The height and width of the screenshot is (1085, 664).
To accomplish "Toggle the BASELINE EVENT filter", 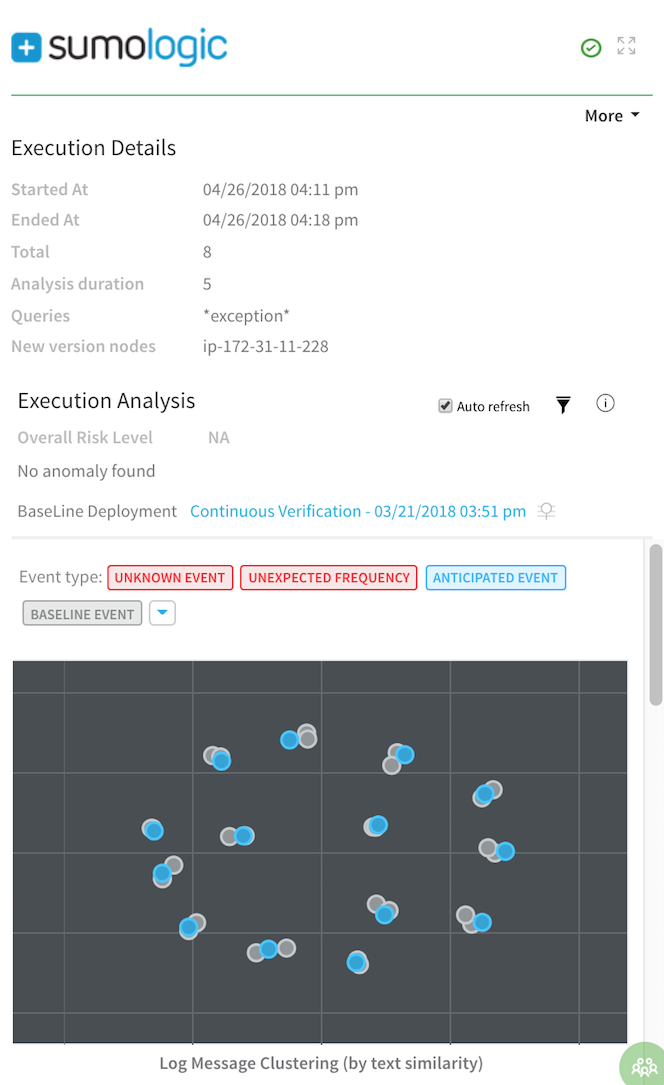I will point(82,614).
